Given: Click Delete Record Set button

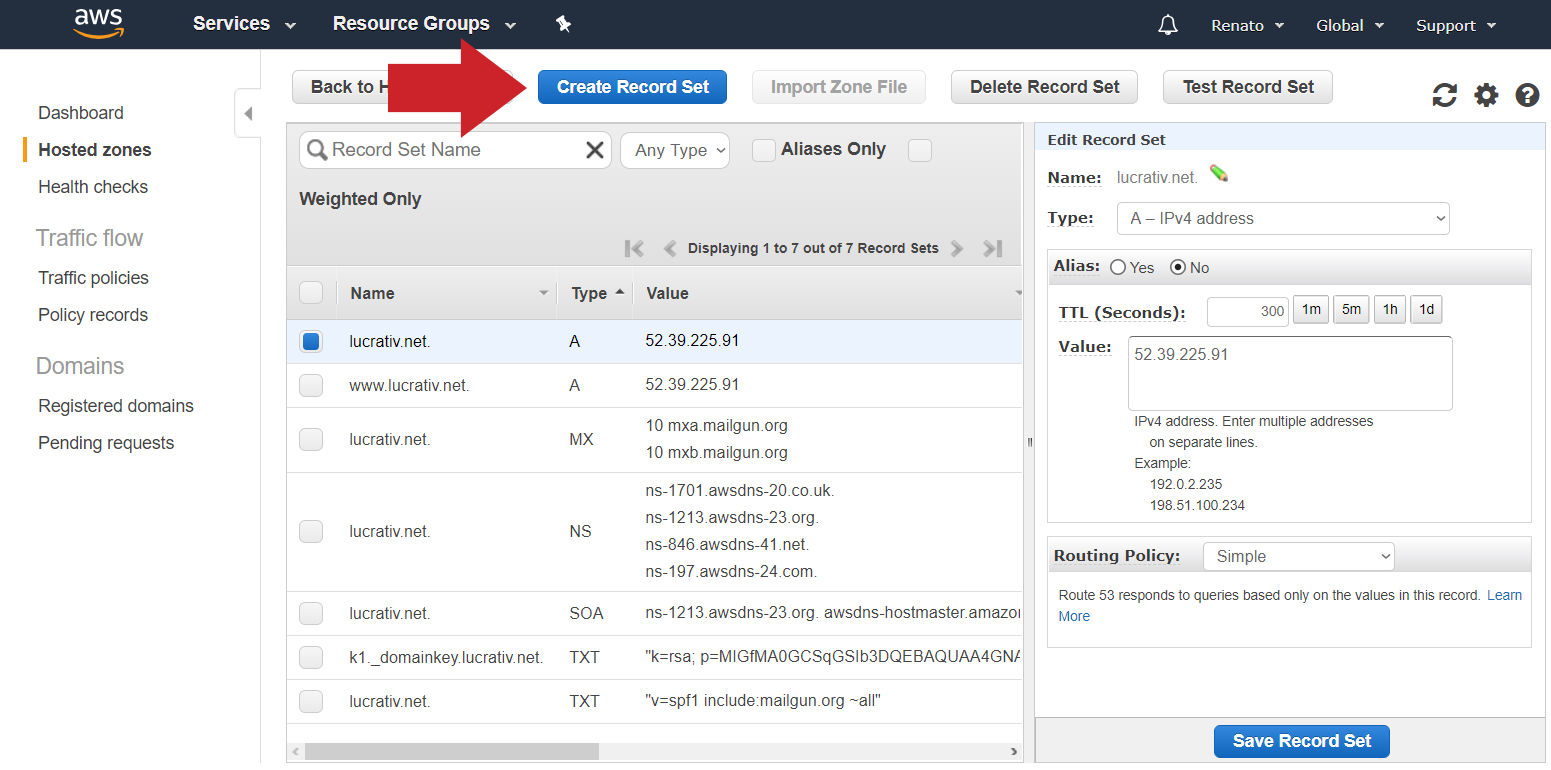Looking at the screenshot, I should click(x=1044, y=87).
